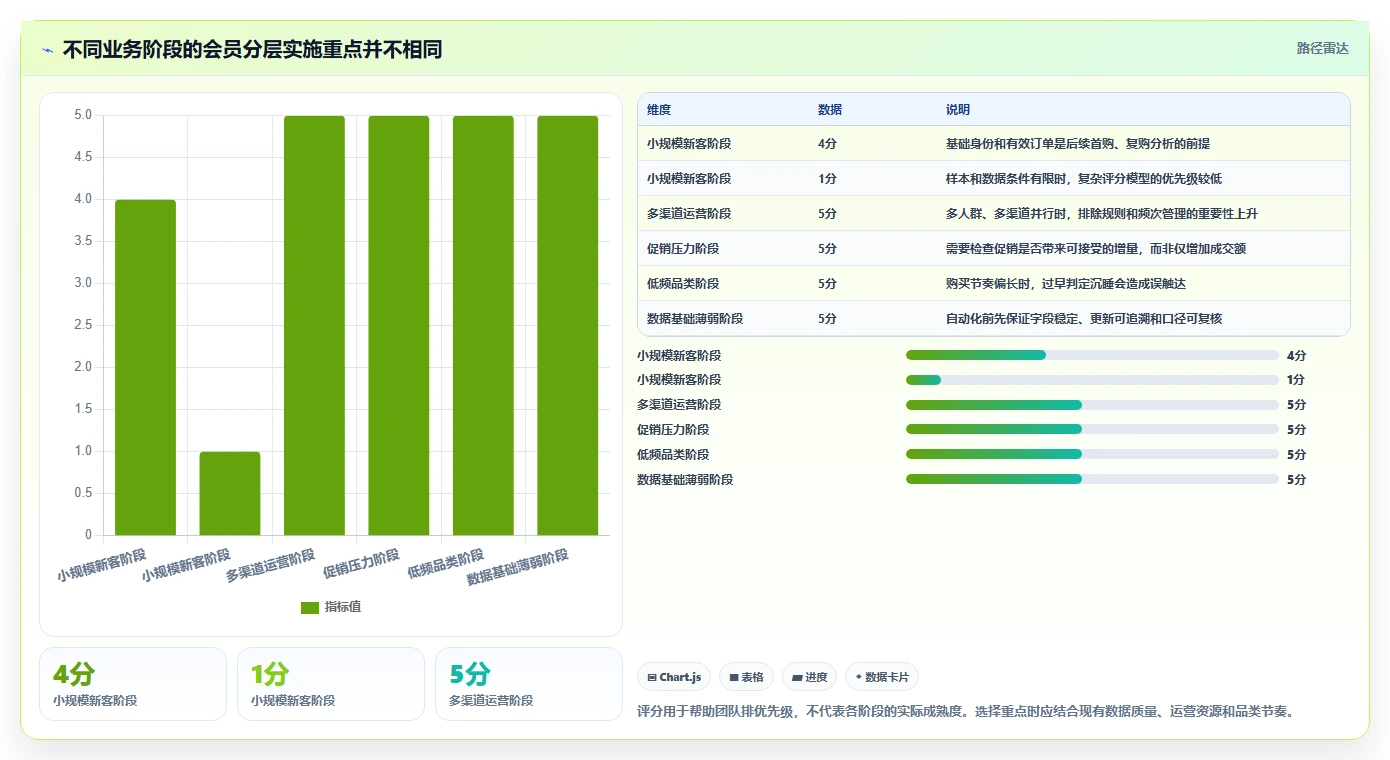Click the 促销压力阶段 chart bar
This screenshot has width=1390, height=760.
pyautogui.click(x=399, y=325)
